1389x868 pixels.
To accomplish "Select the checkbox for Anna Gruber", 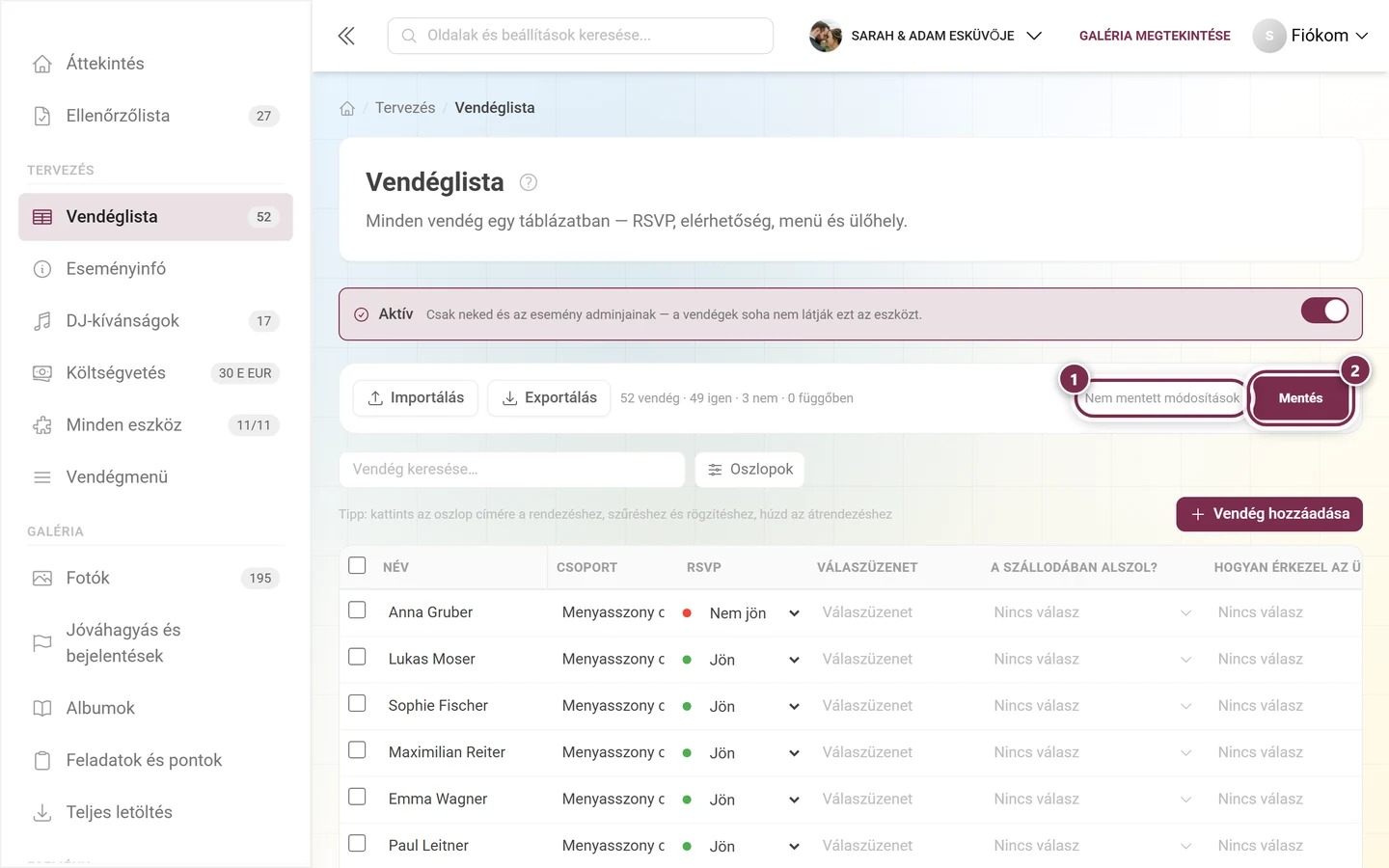I will click(357, 610).
